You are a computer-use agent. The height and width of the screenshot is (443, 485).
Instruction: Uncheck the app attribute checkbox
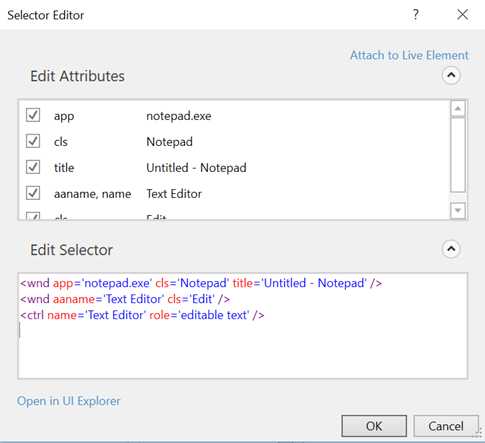[x=33, y=115]
